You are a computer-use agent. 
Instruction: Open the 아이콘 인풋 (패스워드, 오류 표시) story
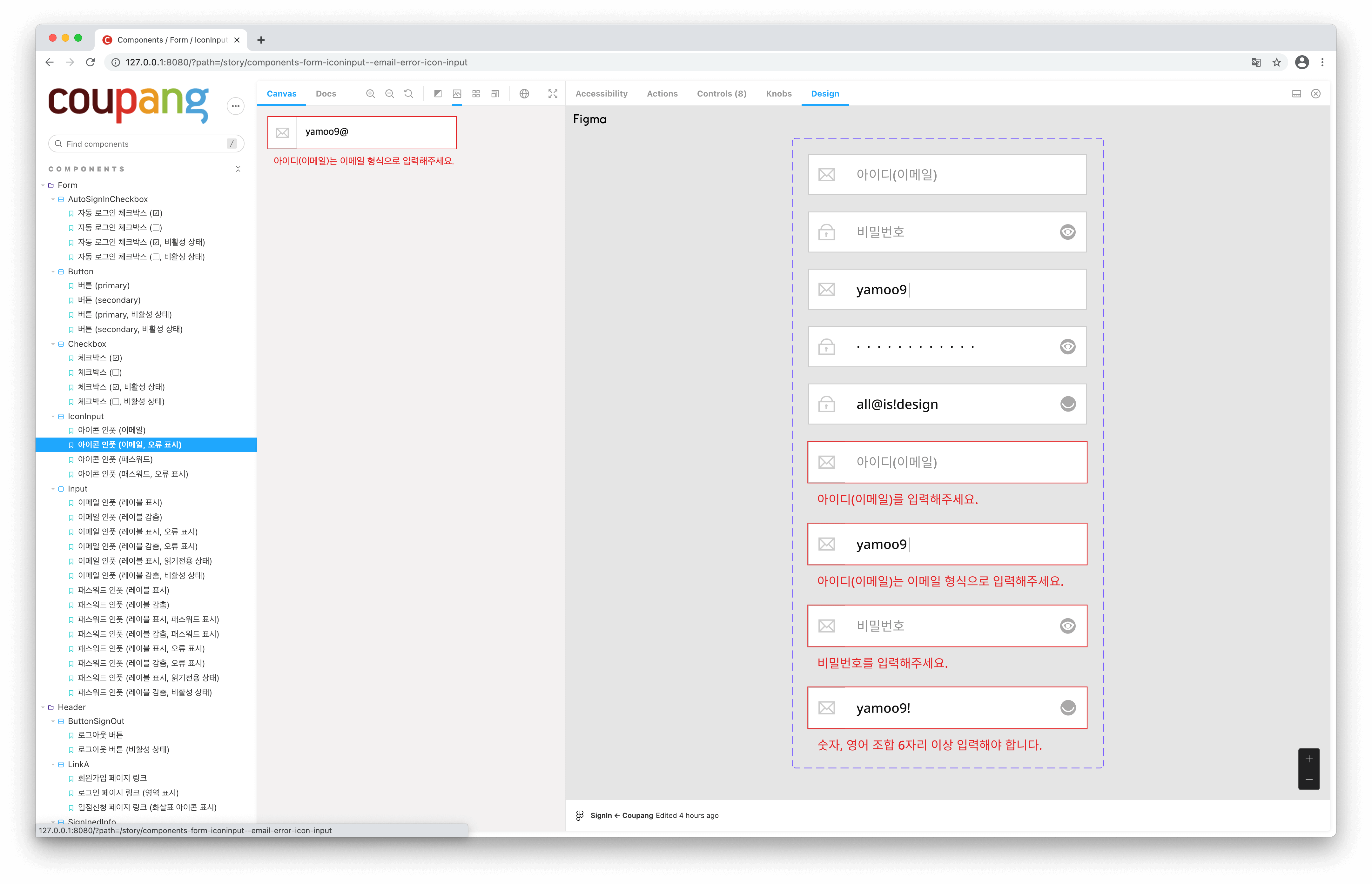point(133,474)
